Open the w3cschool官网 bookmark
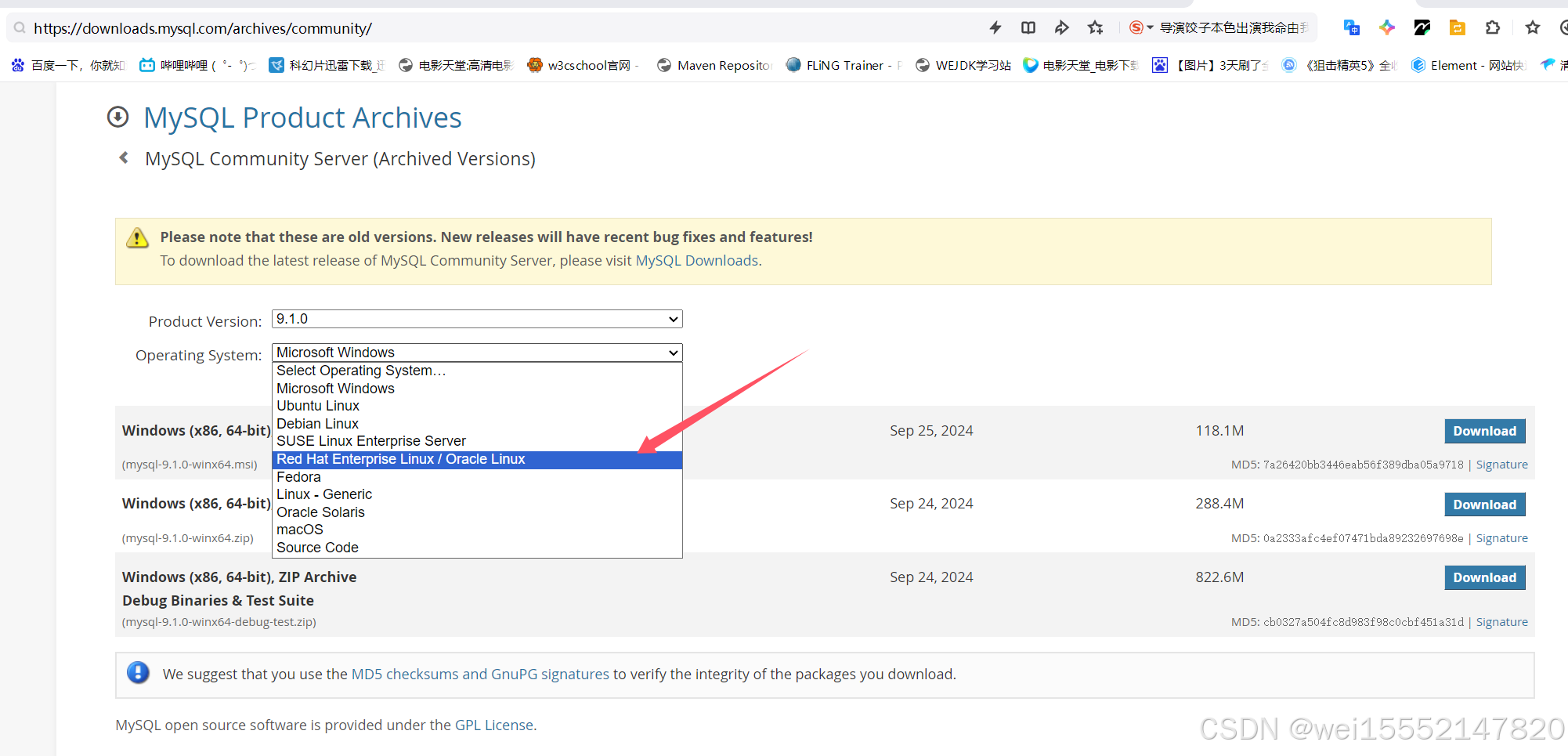 pos(583,66)
